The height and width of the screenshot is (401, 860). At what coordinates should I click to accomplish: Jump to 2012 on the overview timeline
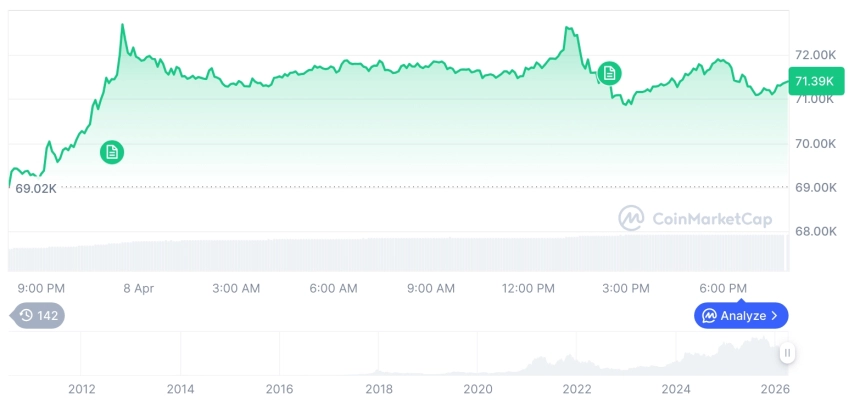(x=82, y=388)
